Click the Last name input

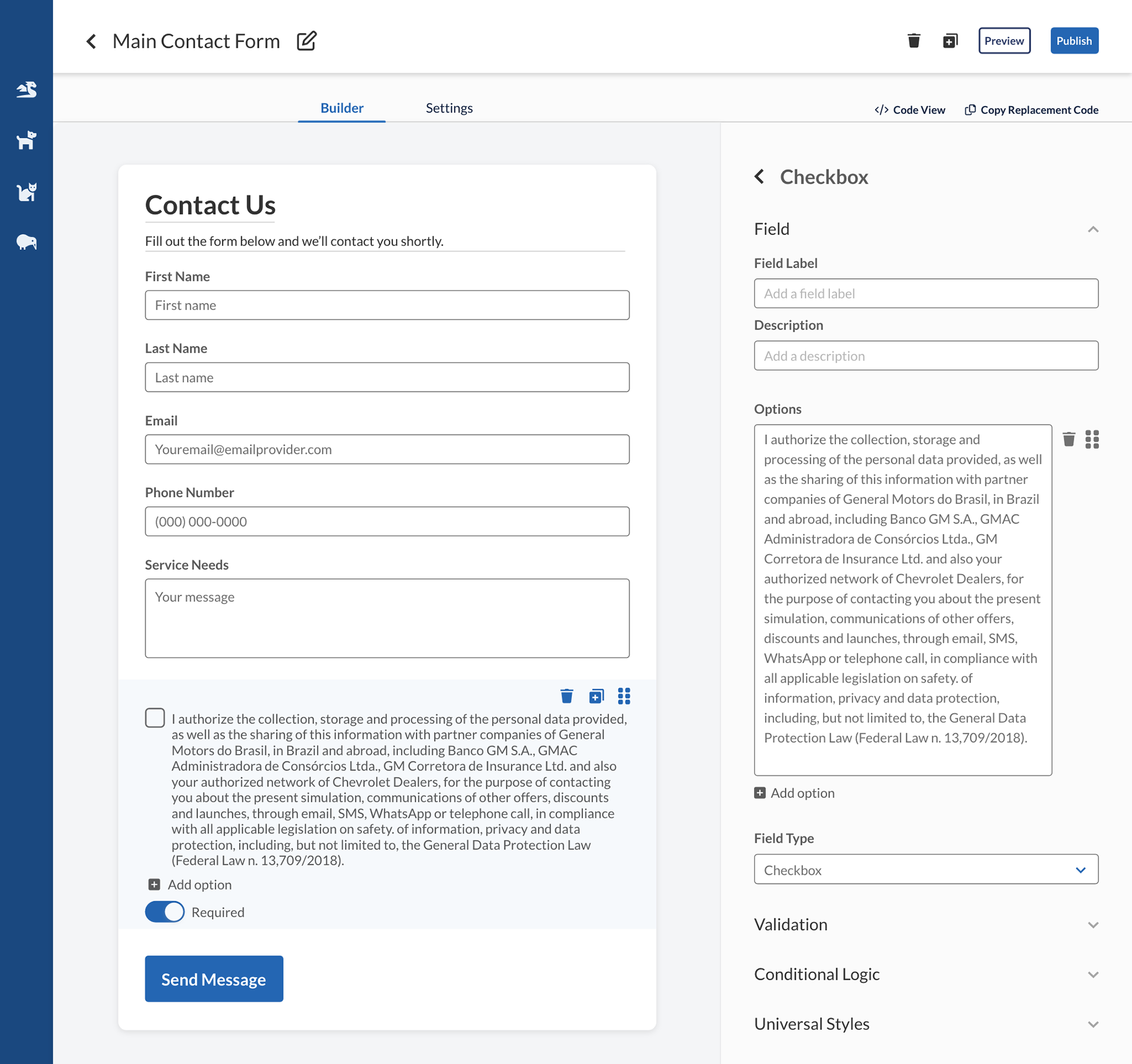click(x=387, y=377)
